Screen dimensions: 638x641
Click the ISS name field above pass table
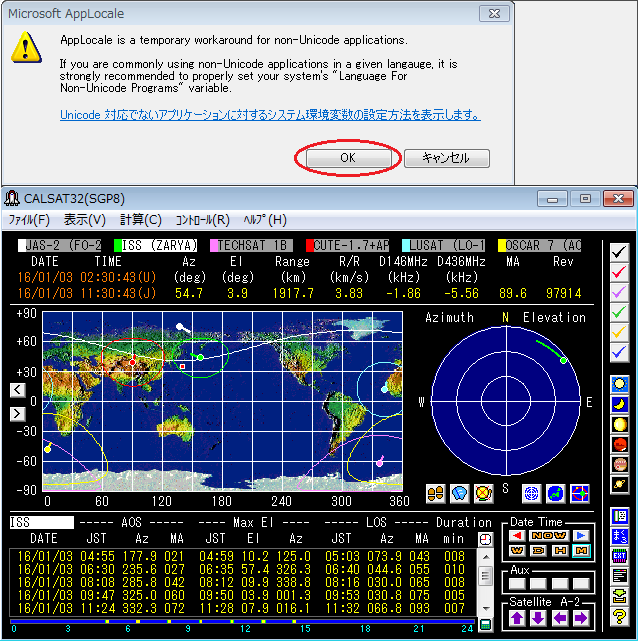(x=42, y=522)
